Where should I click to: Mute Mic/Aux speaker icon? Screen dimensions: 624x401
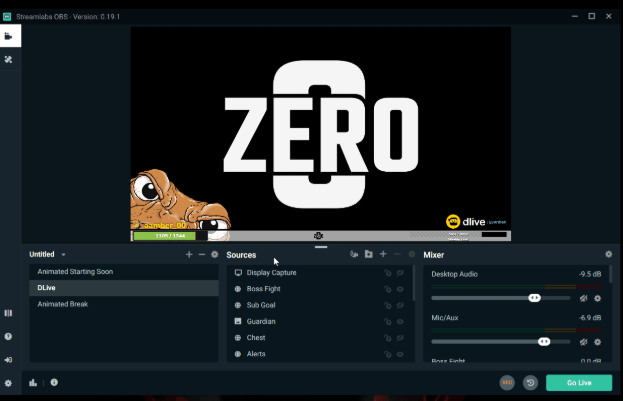[x=583, y=342]
